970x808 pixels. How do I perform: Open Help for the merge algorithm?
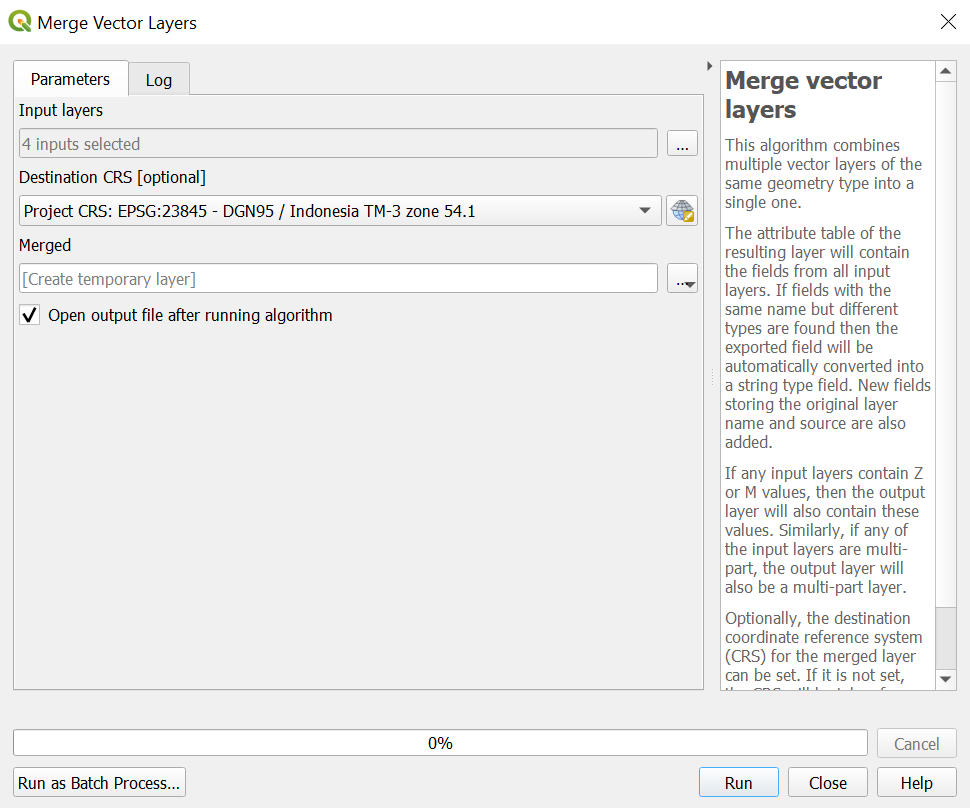tap(916, 783)
